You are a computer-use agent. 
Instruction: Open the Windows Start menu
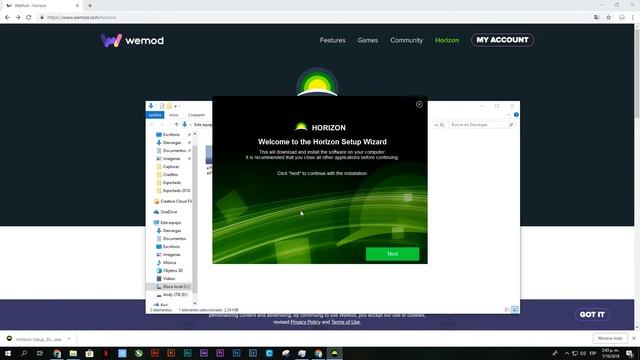click(x=8, y=353)
